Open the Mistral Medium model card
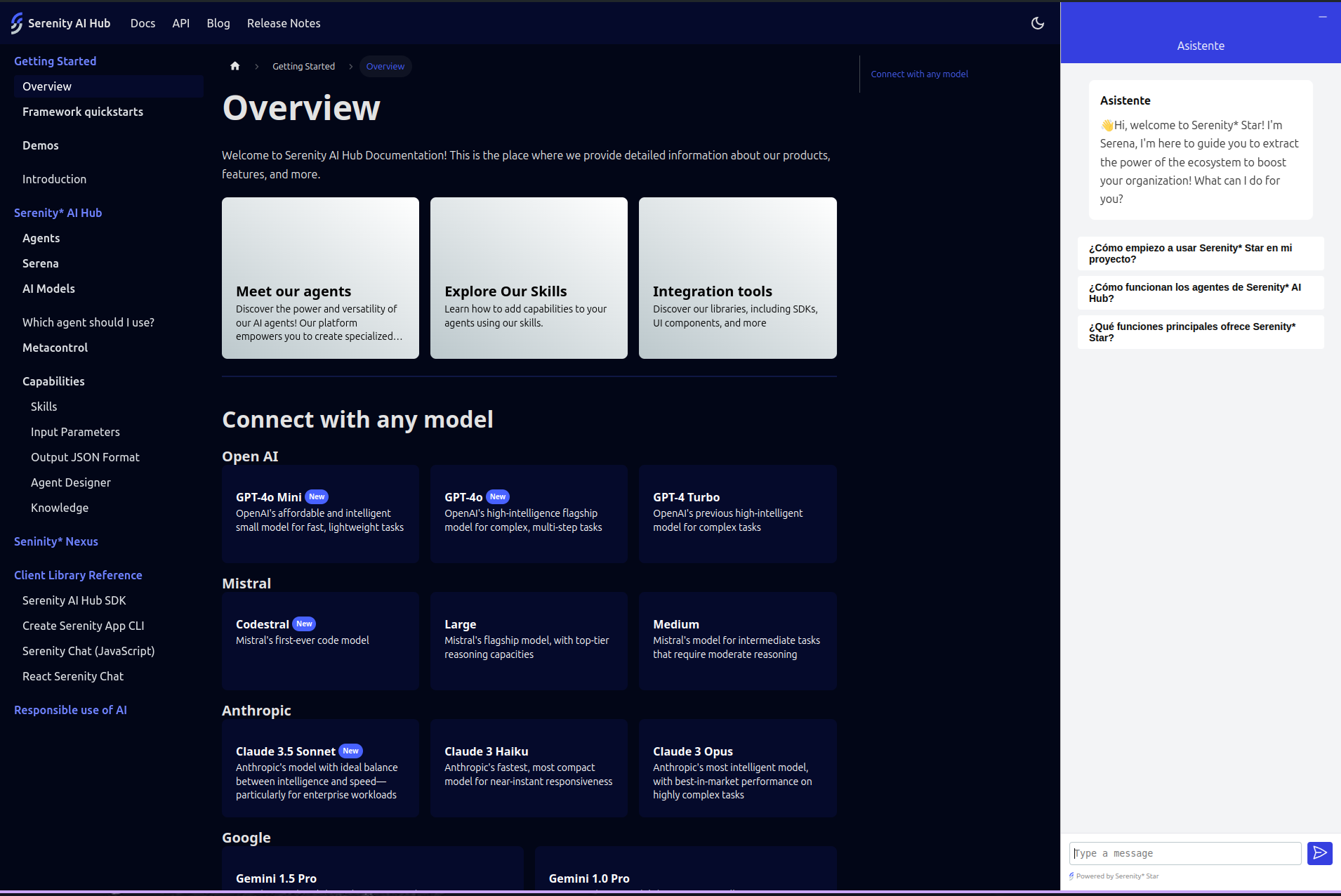The image size is (1341, 896). tap(738, 641)
